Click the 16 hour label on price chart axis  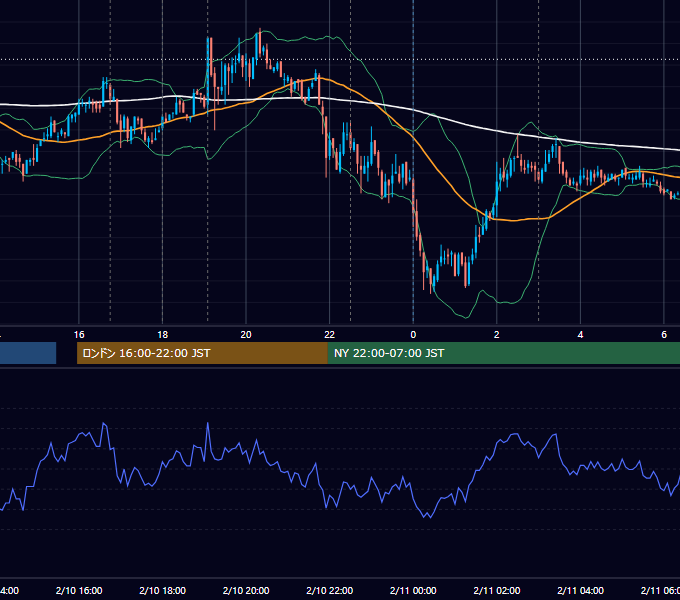click(x=79, y=335)
